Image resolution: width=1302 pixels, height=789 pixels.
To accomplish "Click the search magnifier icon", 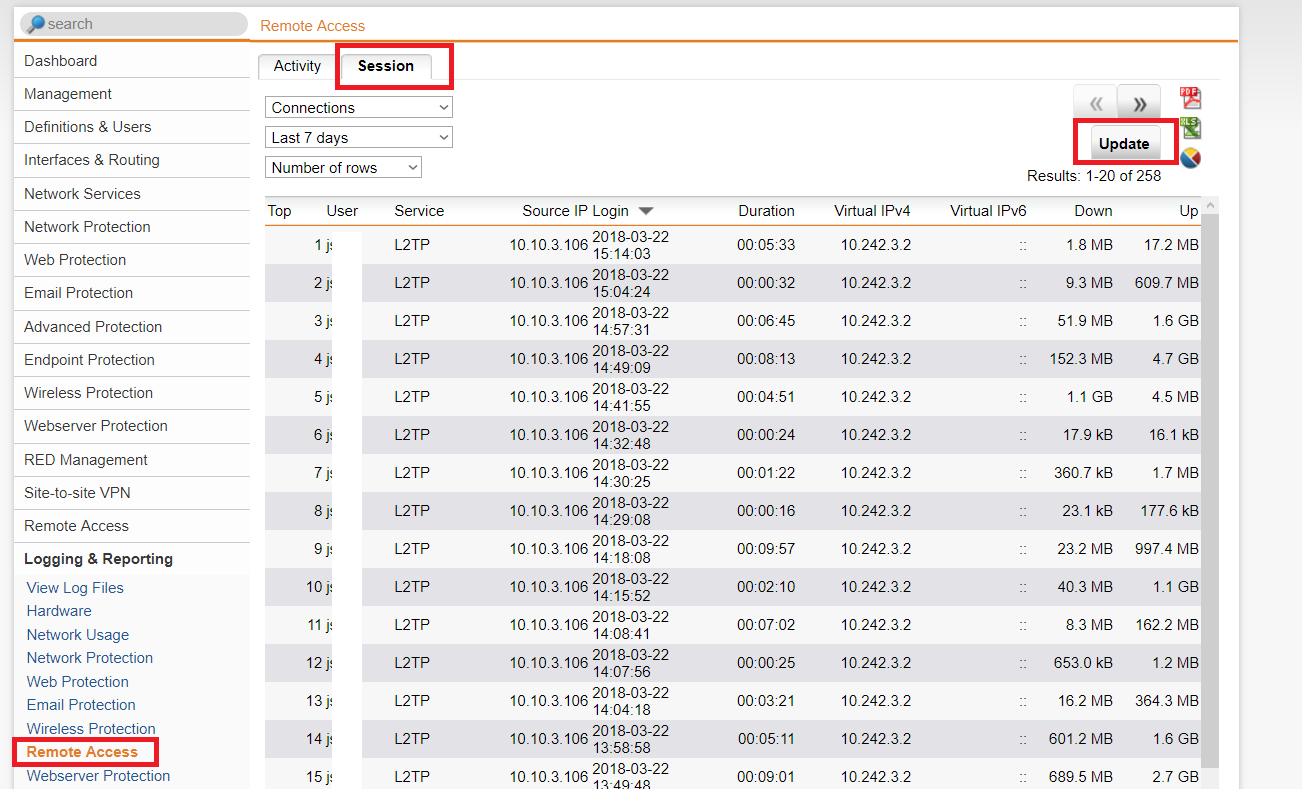I will [x=35, y=24].
